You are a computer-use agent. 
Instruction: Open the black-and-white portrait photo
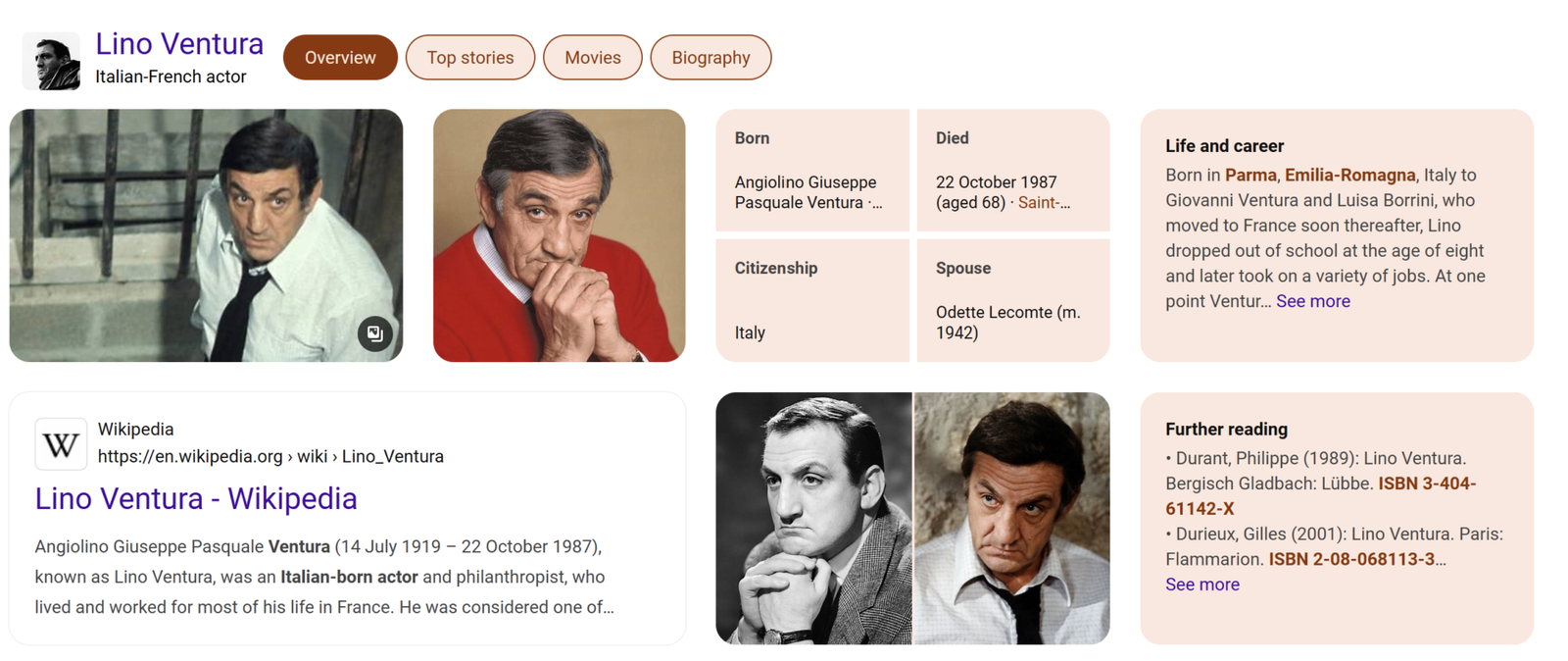pyautogui.click(x=813, y=519)
